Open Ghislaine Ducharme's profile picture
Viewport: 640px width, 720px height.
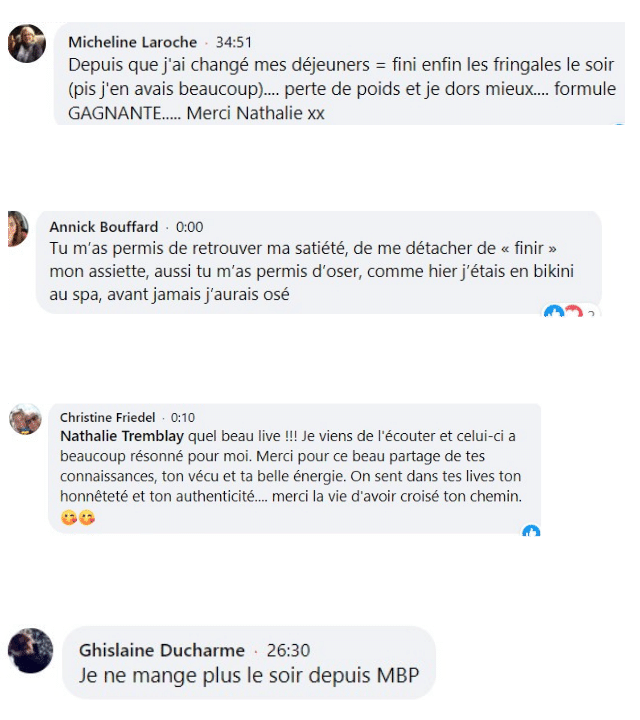(30, 650)
